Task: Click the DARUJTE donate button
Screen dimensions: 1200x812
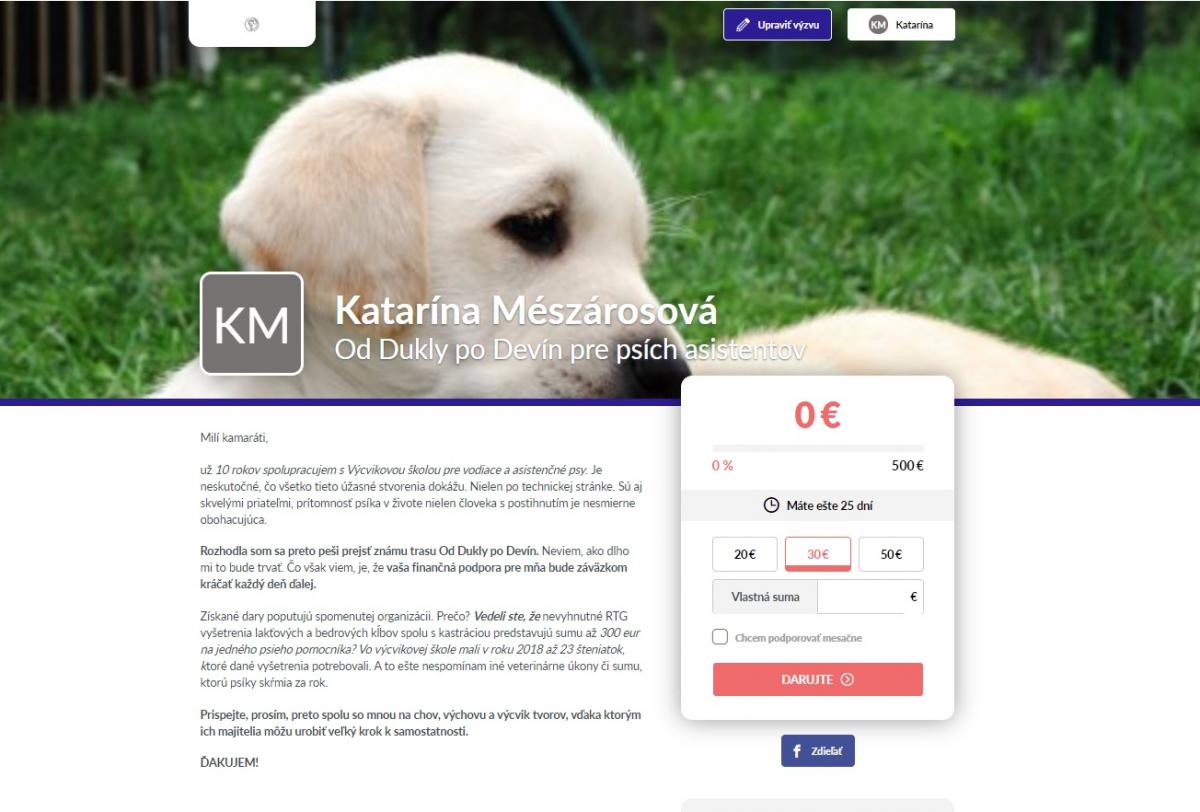Action: 818,679
